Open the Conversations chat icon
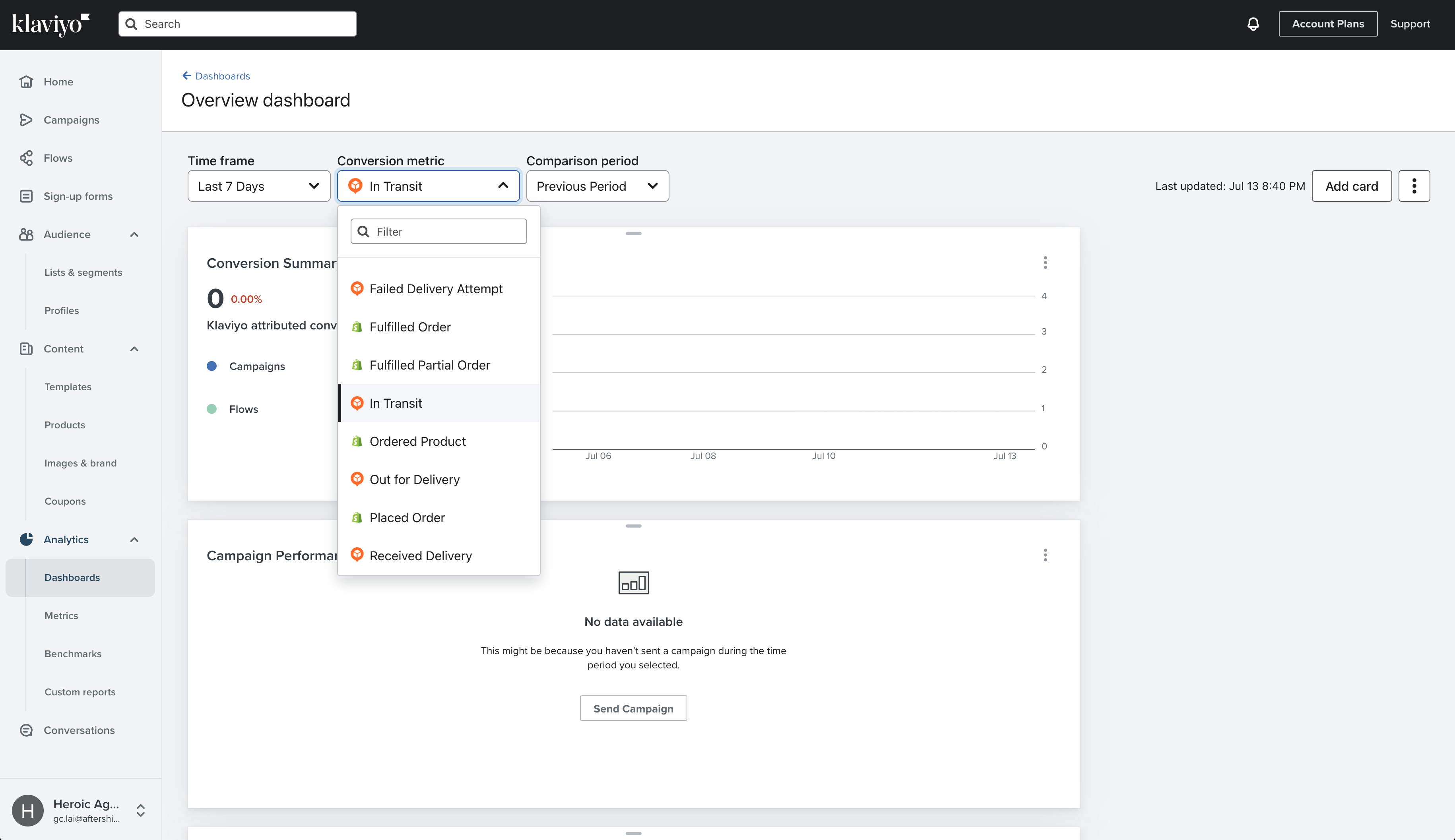The width and height of the screenshot is (1455, 840). pos(27,730)
